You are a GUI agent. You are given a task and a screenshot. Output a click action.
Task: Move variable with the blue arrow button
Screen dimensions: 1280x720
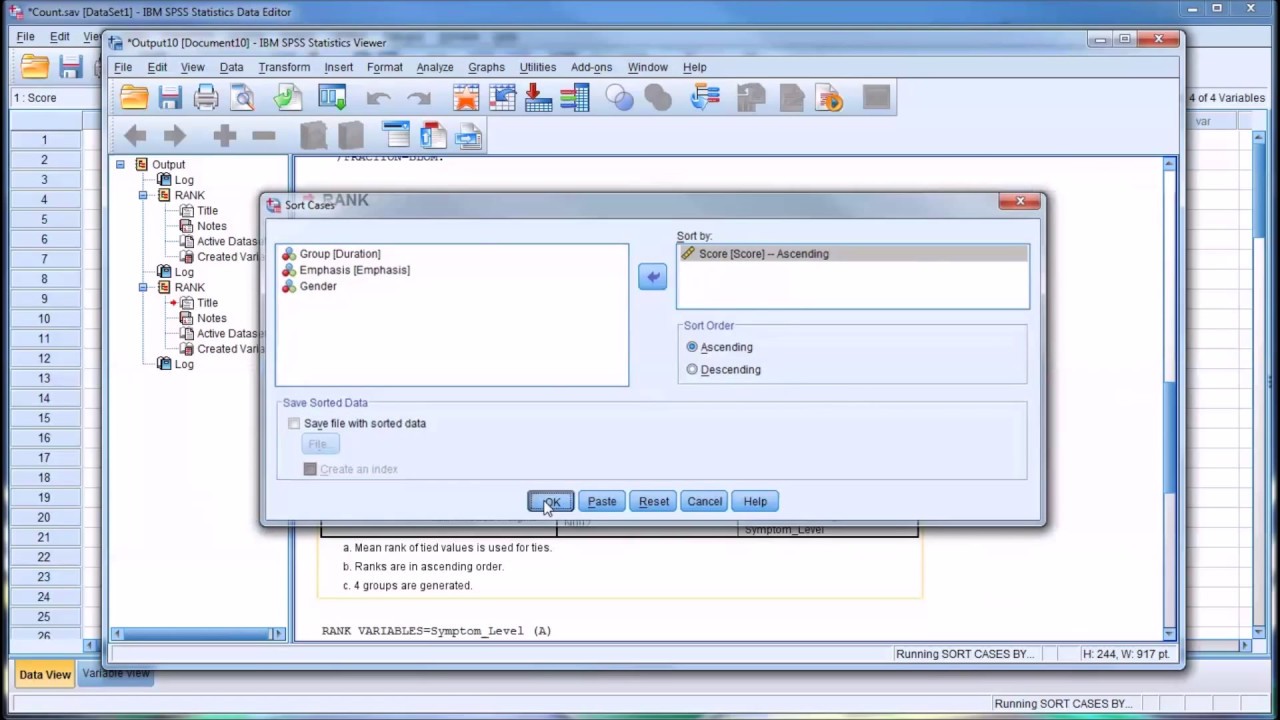652,277
